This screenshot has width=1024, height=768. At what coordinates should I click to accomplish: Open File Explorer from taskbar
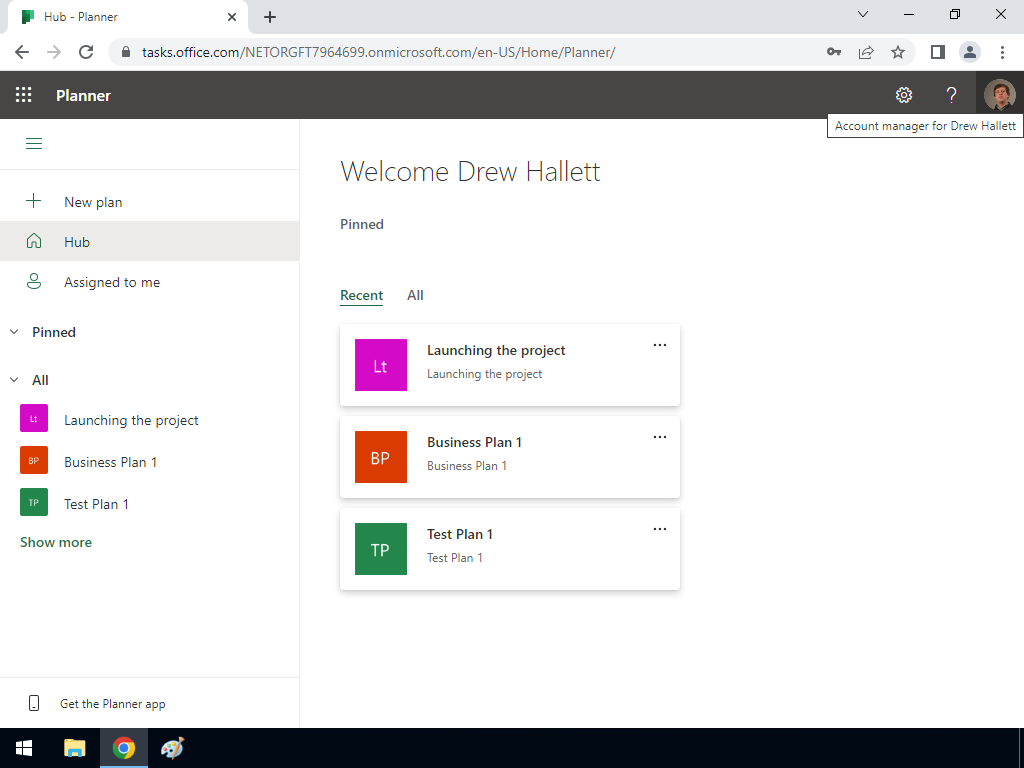tap(74, 748)
